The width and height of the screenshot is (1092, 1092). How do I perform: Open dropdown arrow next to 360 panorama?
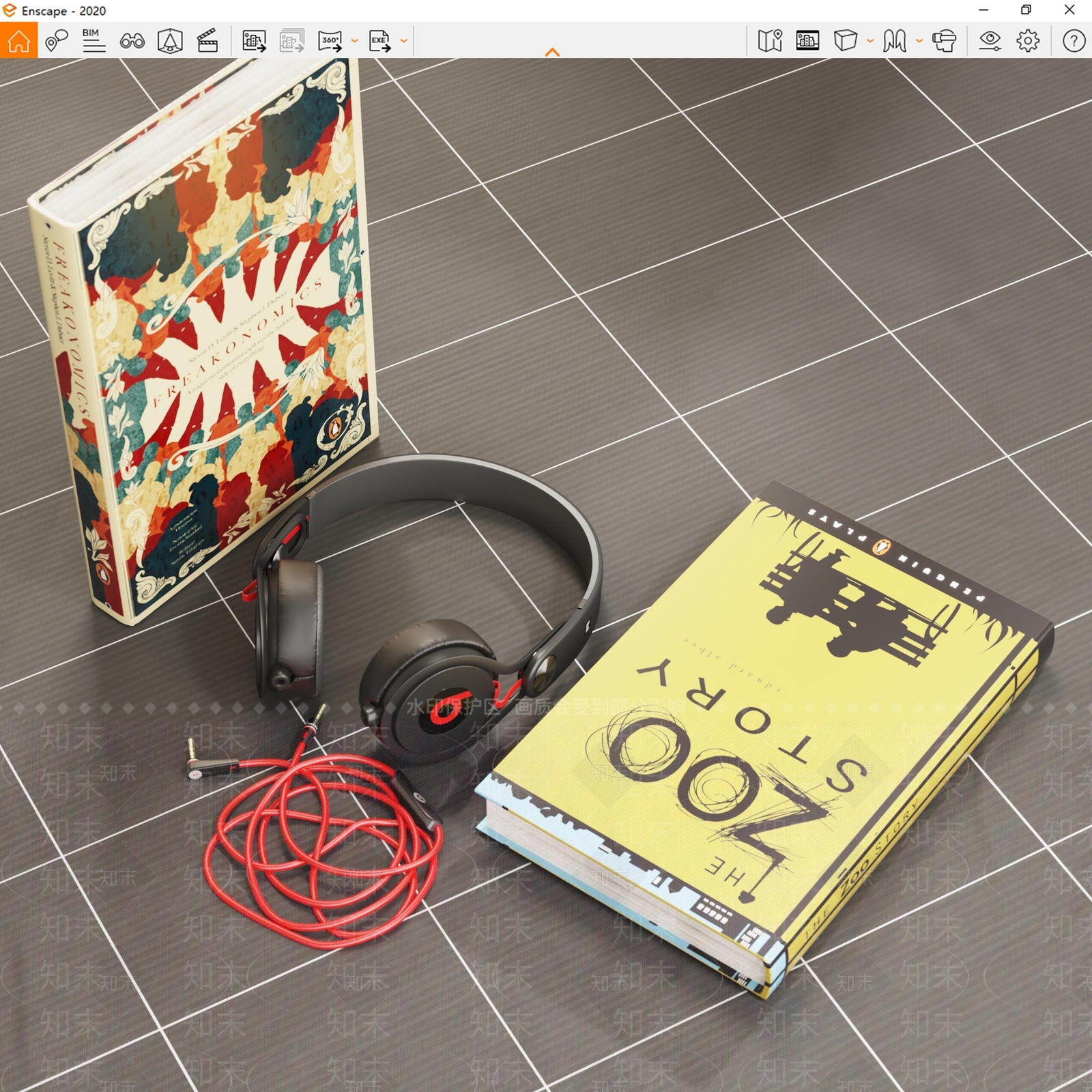point(354,41)
